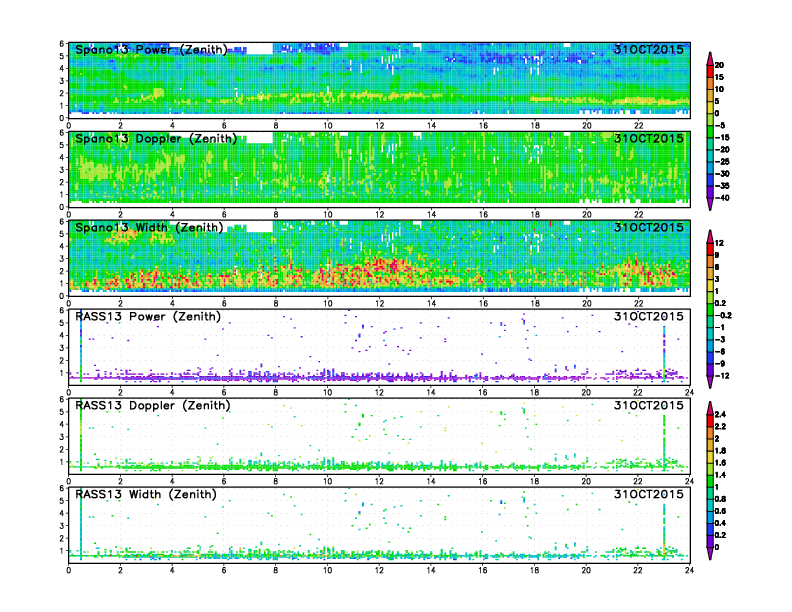This screenshot has width=792, height=612.
Task: Click the "1.8" label on the bottom colorbar
Action: 721,451
